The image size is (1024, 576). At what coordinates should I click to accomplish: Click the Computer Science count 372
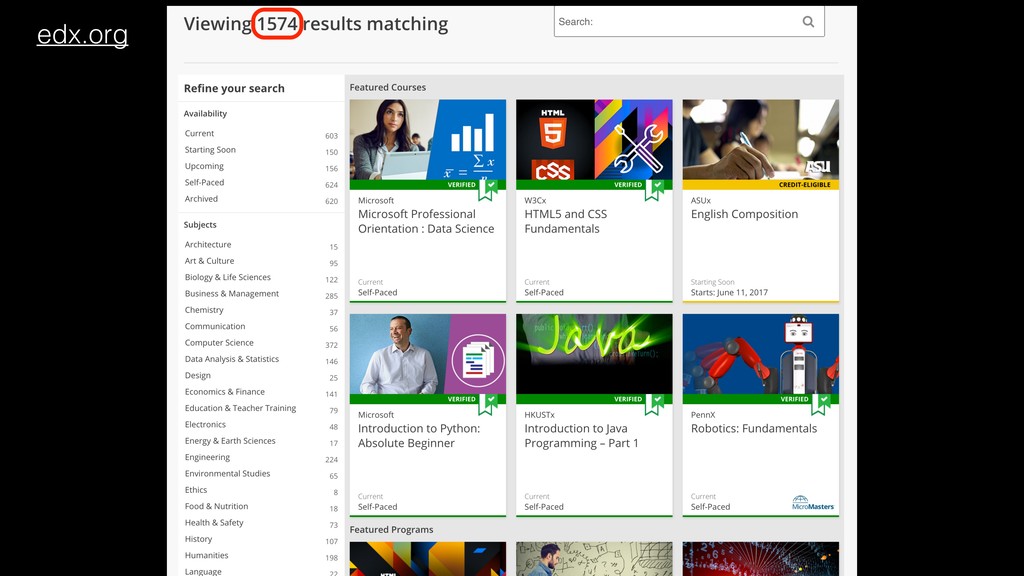(x=332, y=345)
